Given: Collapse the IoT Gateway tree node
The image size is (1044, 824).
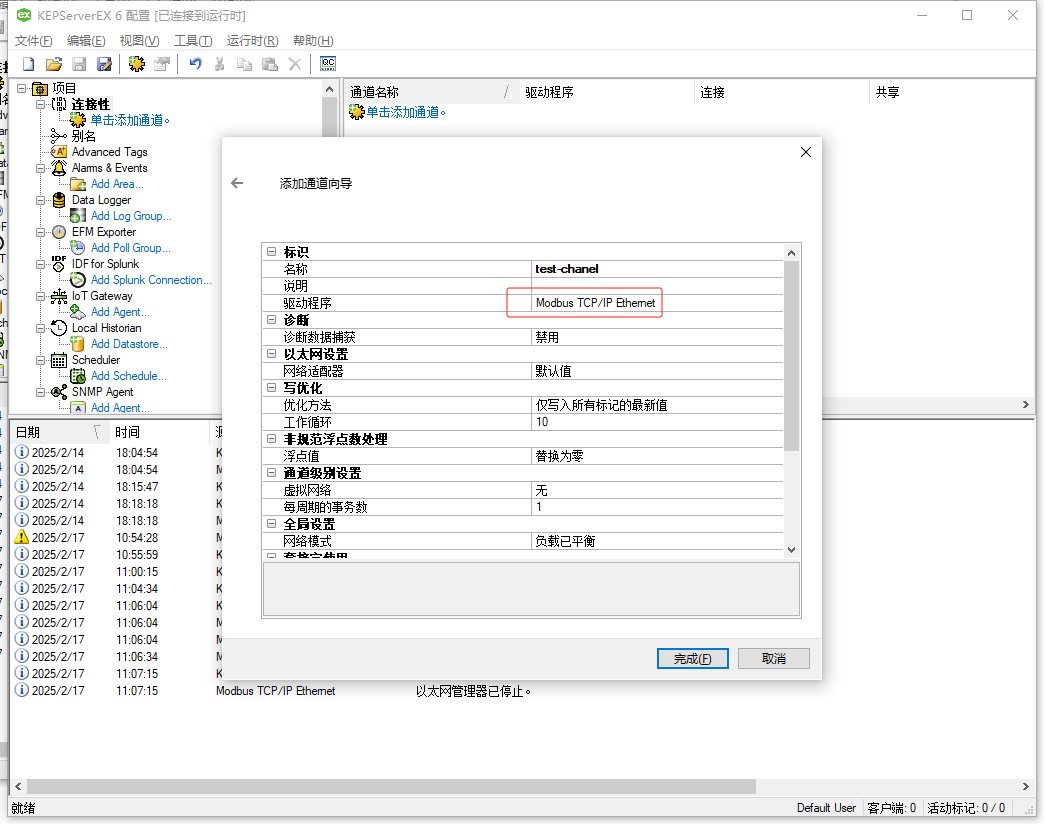Looking at the screenshot, I should [x=41, y=296].
